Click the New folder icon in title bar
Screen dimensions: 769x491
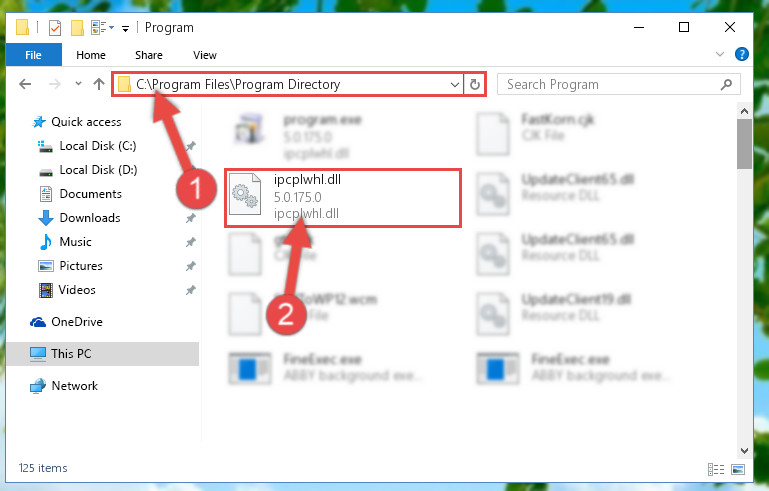[x=77, y=27]
